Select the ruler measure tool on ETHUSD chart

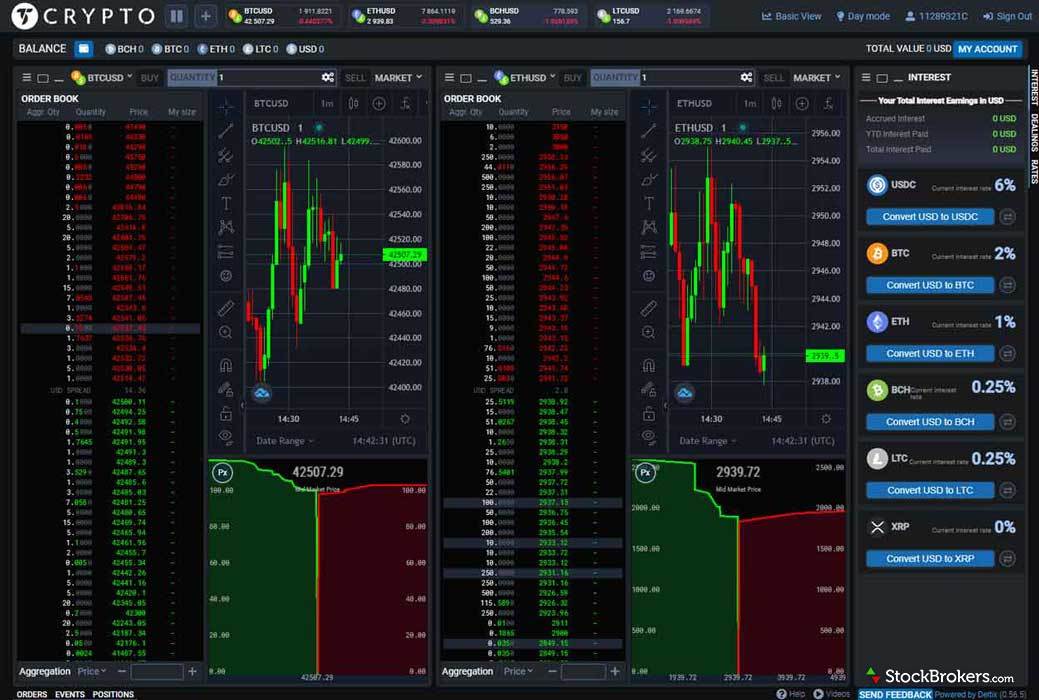click(x=649, y=308)
